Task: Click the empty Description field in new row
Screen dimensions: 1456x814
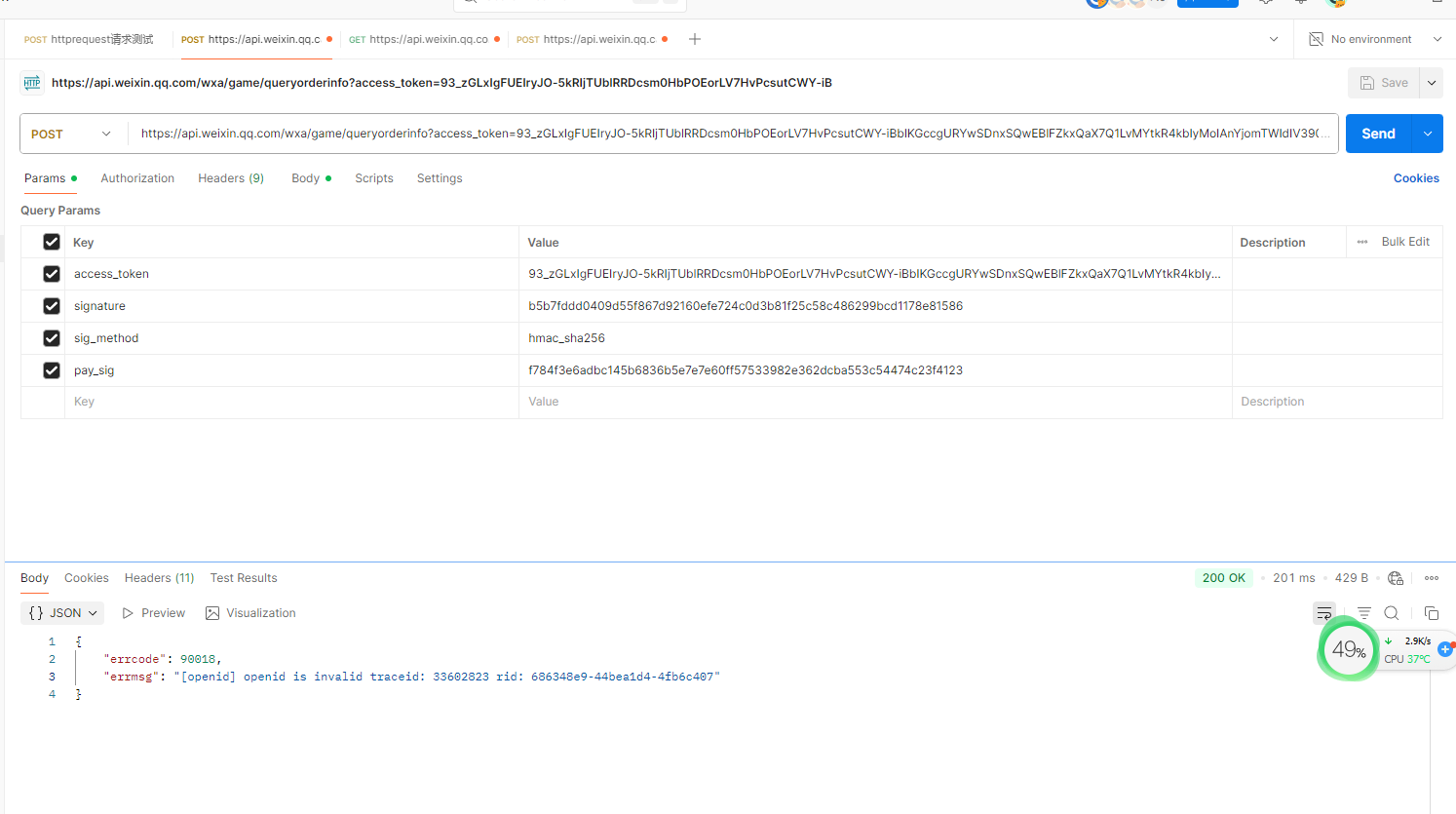Action: coord(1337,402)
